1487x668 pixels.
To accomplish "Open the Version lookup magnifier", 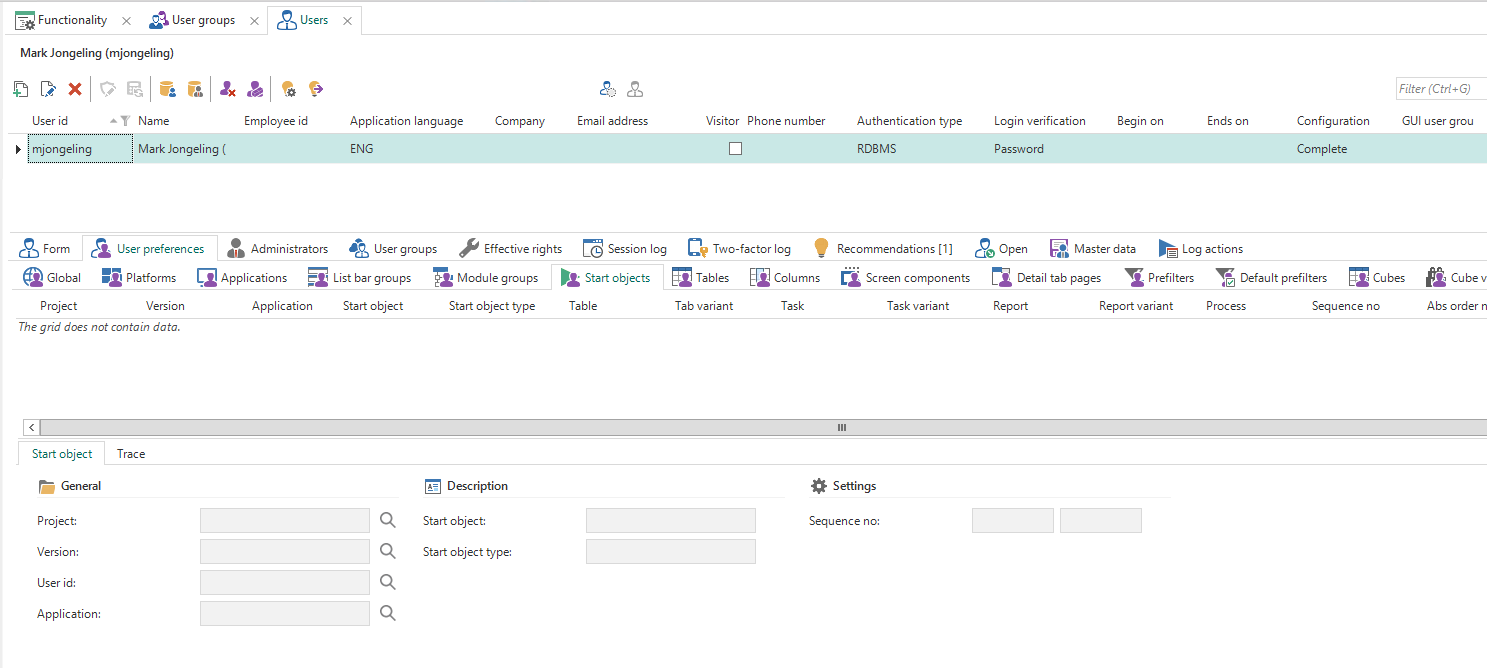I will point(388,551).
